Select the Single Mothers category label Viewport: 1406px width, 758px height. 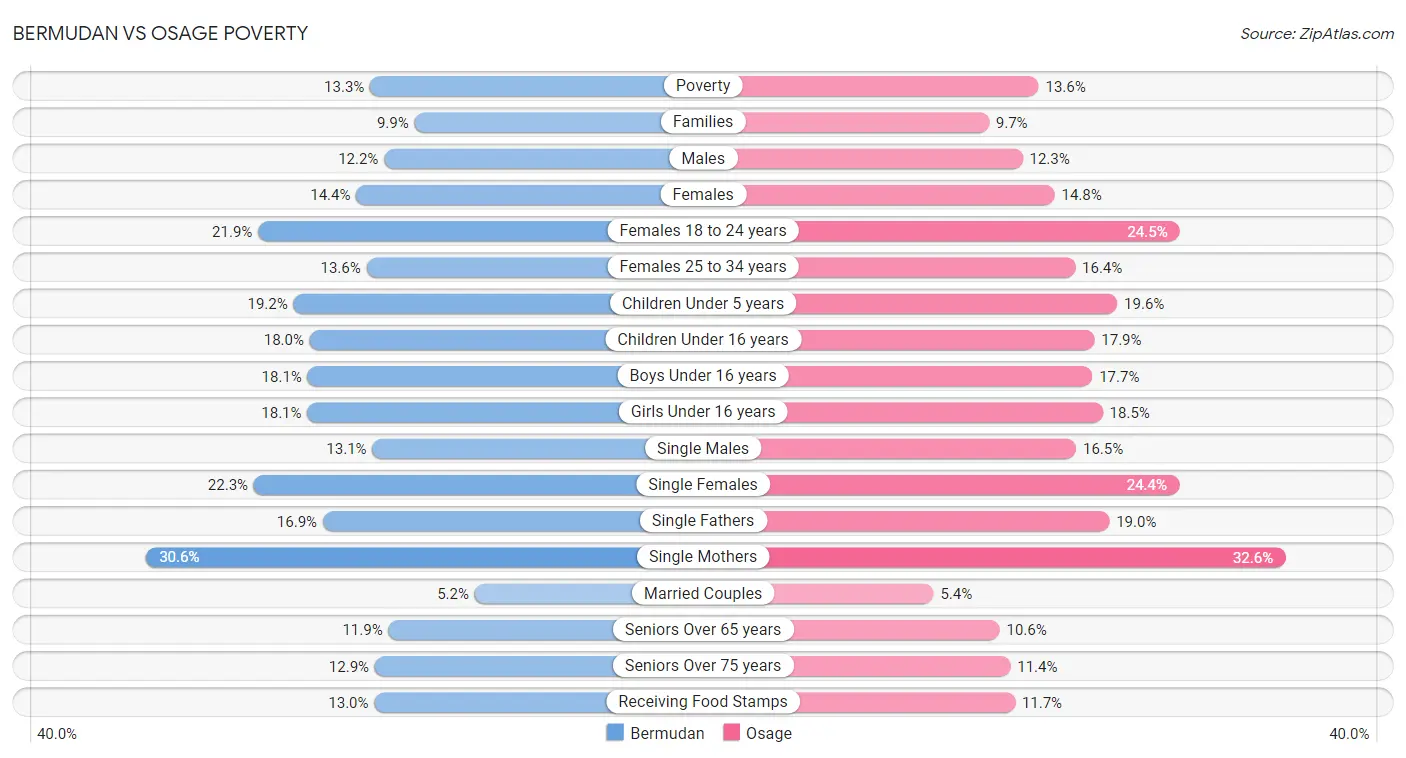pos(703,557)
